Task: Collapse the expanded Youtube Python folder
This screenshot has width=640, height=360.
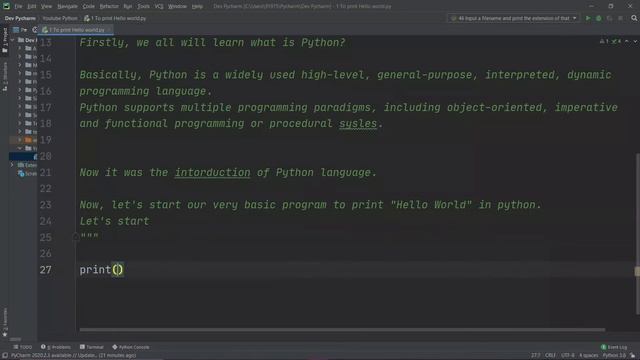Action: (20, 148)
